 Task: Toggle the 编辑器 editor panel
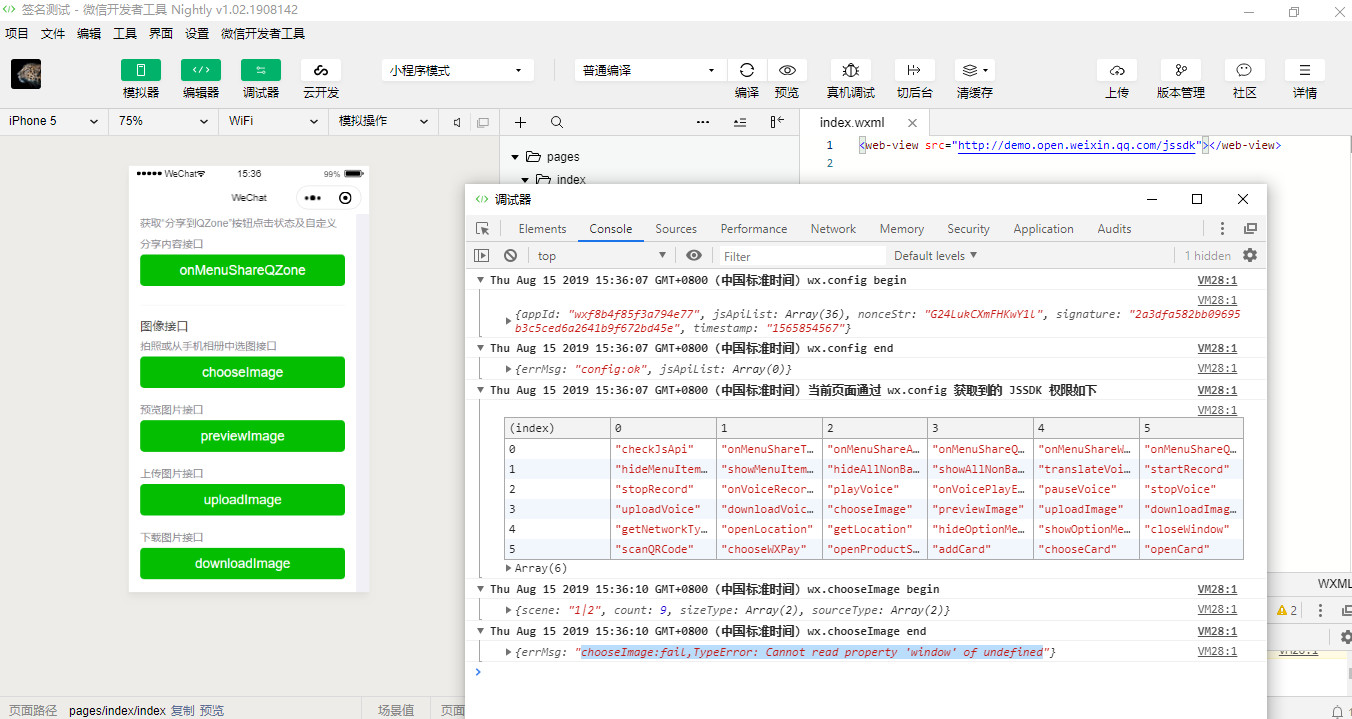pyautogui.click(x=201, y=70)
